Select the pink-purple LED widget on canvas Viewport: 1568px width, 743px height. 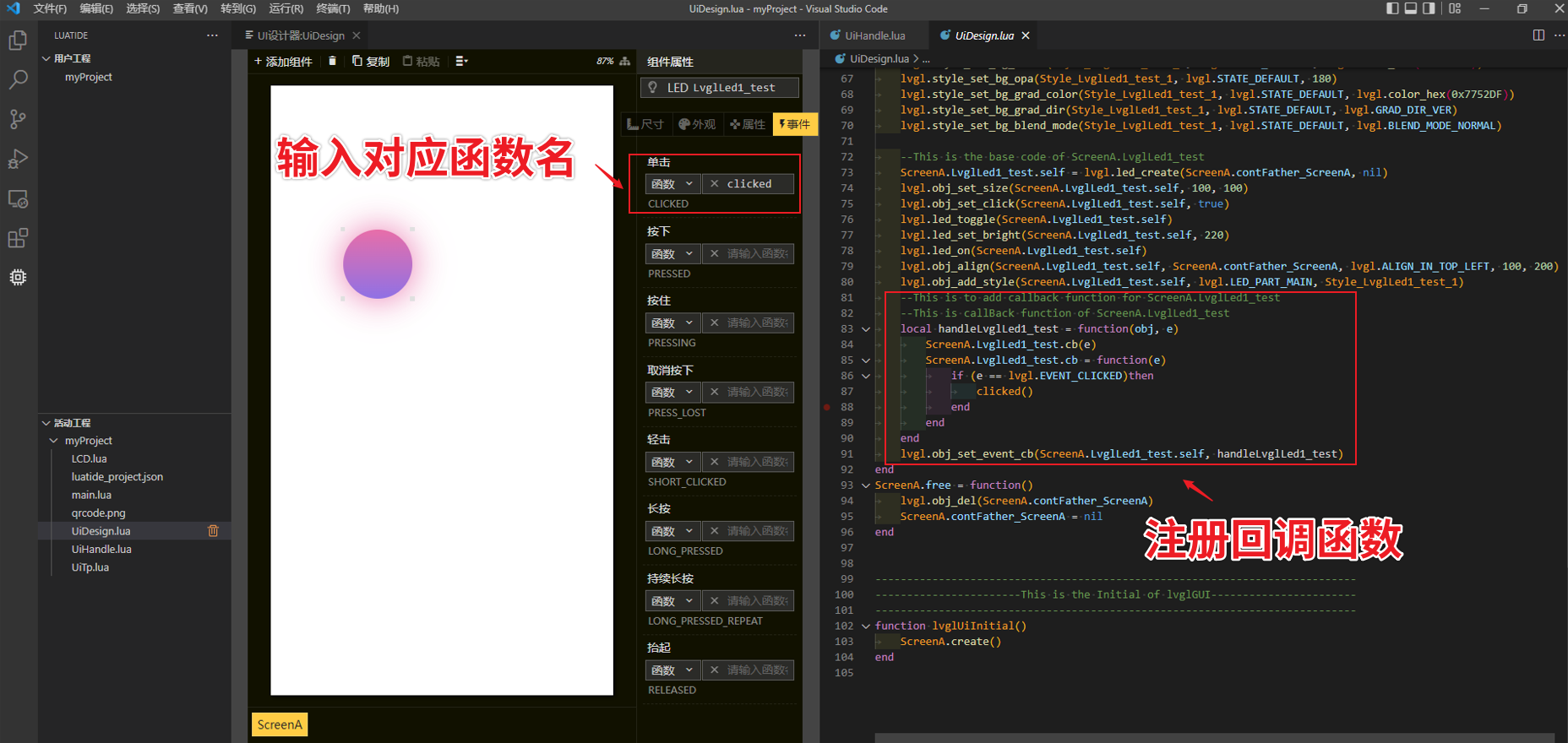tap(378, 264)
